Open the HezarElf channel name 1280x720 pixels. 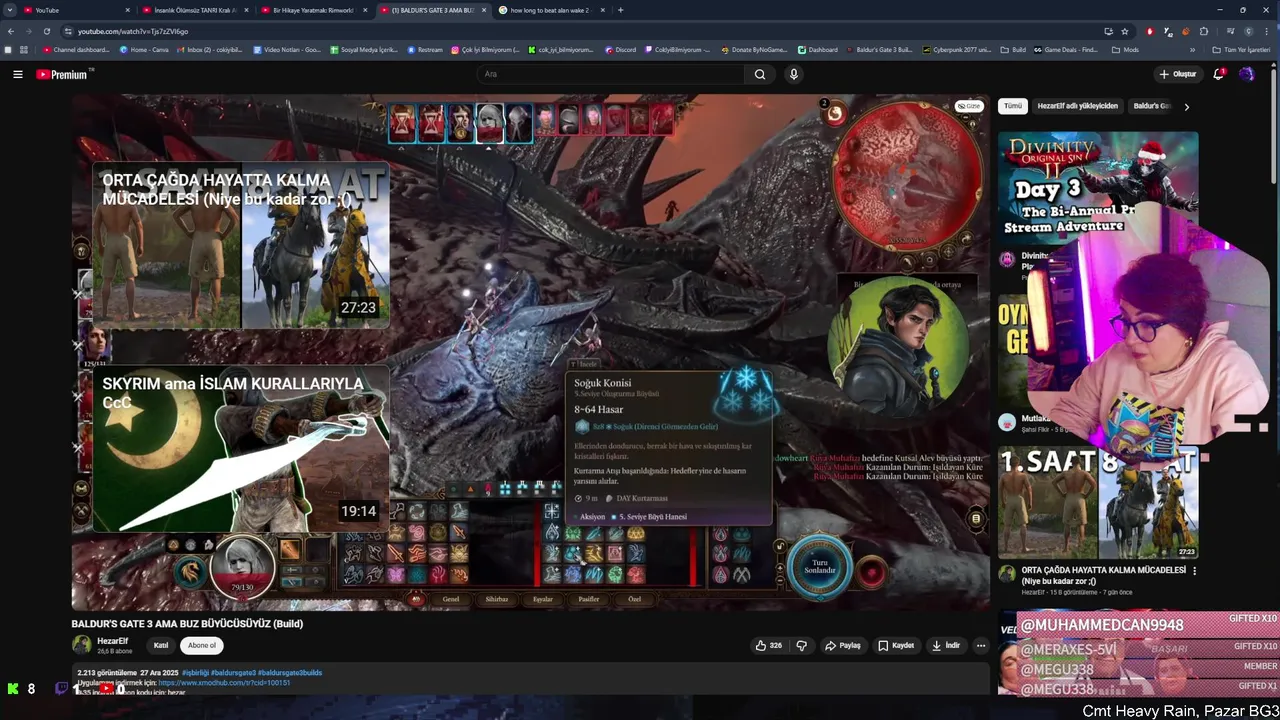coord(112,641)
